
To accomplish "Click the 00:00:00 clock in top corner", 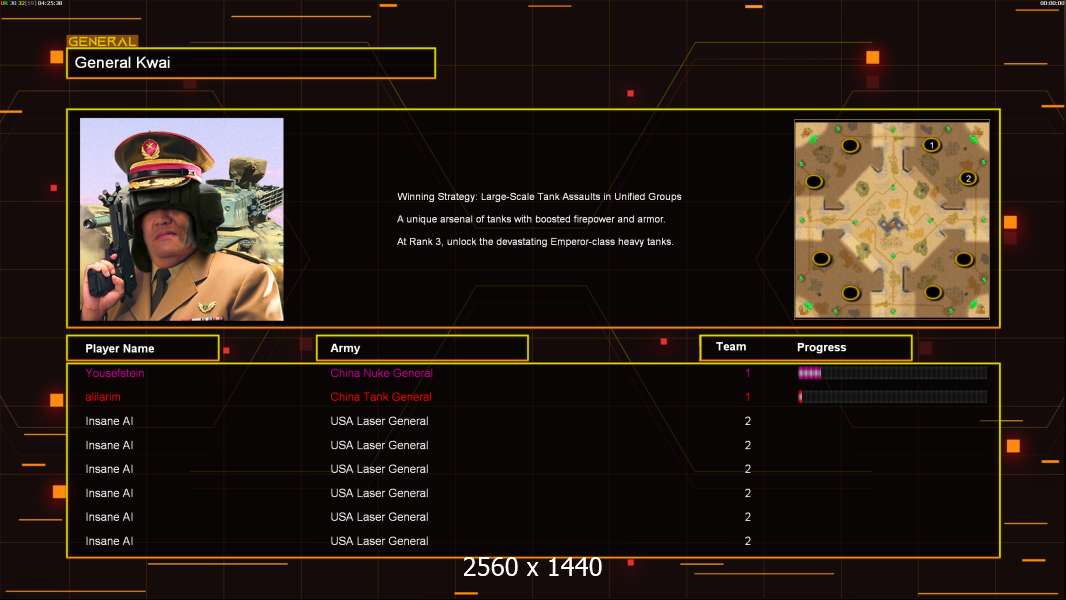I will [x=1051, y=4].
